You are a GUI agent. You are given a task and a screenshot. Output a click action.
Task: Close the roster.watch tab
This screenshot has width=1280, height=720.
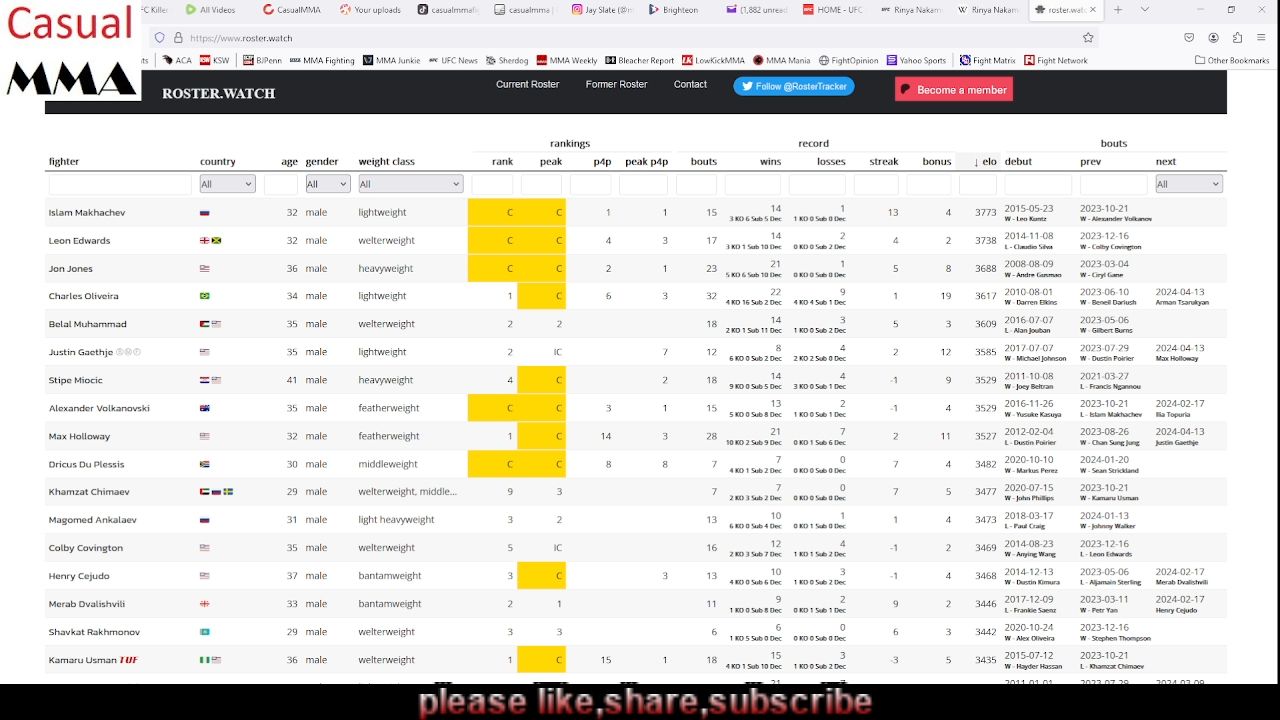pos(1092,10)
